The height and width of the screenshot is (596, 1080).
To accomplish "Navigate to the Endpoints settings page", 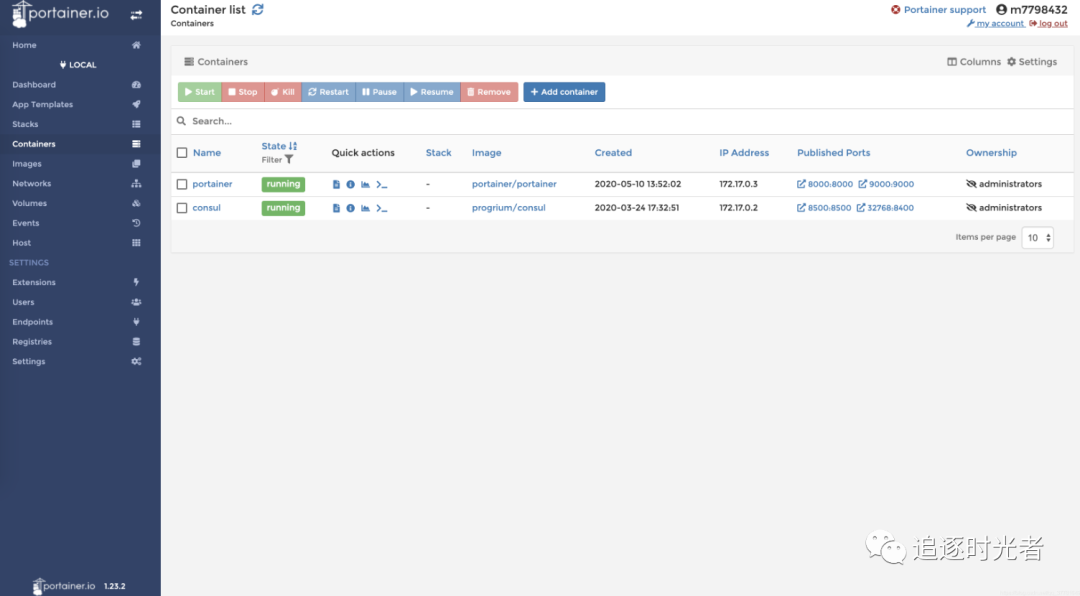I will point(33,321).
